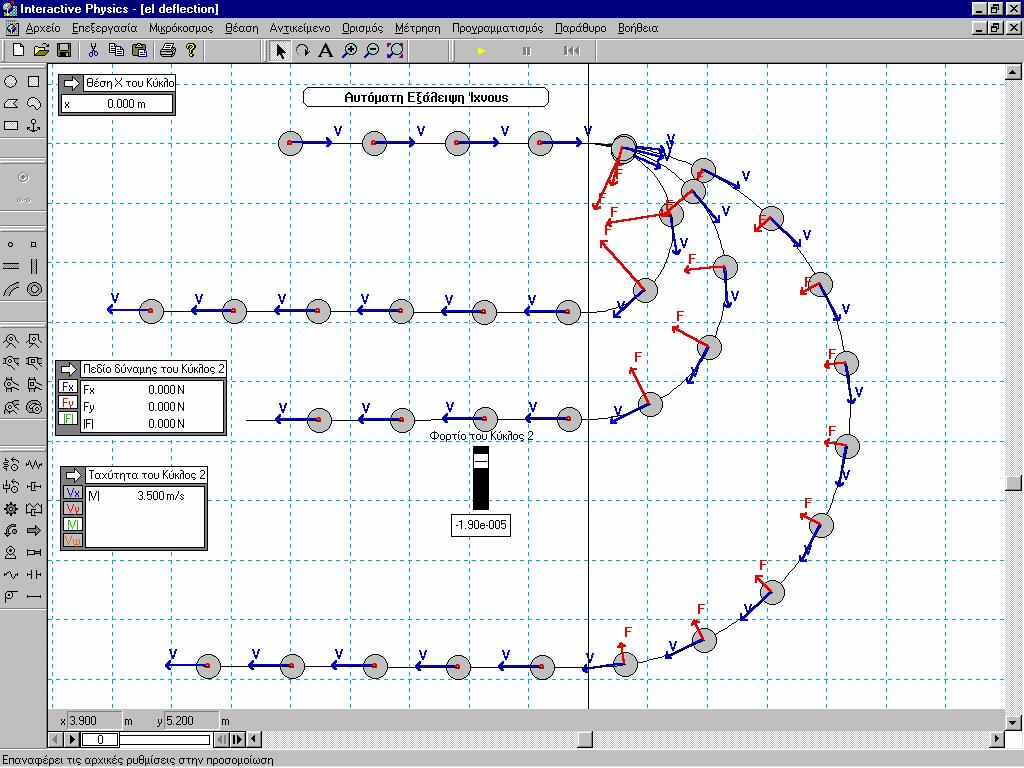Select the vertical slot joint tool
This screenshot has height=768, width=1024.
[x=33, y=266]
